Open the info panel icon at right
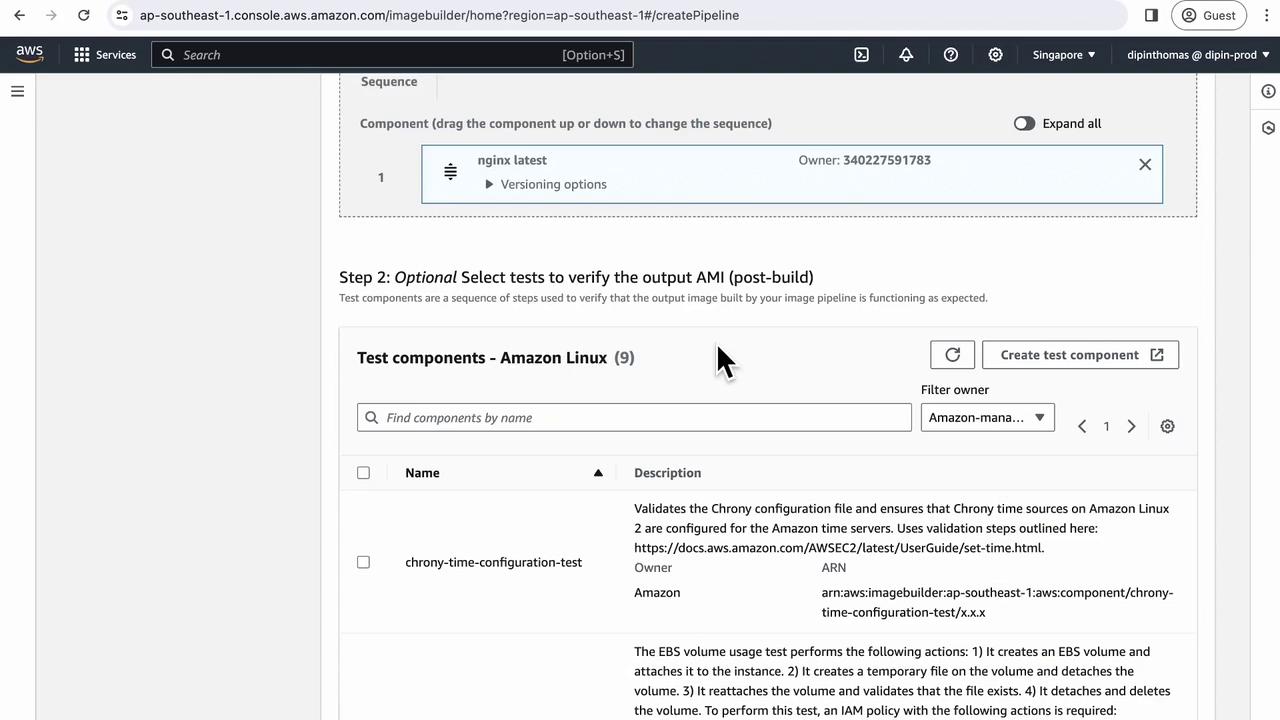 (x=1268, y=91)
